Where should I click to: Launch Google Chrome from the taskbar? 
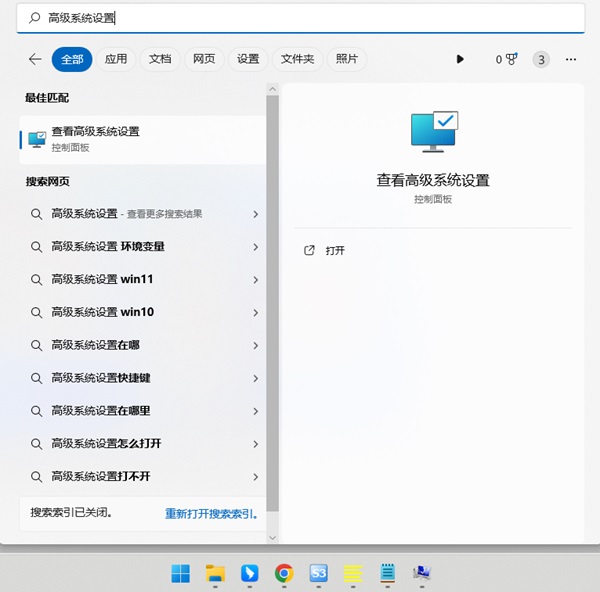pyautogui.click(x=284, y=573)
